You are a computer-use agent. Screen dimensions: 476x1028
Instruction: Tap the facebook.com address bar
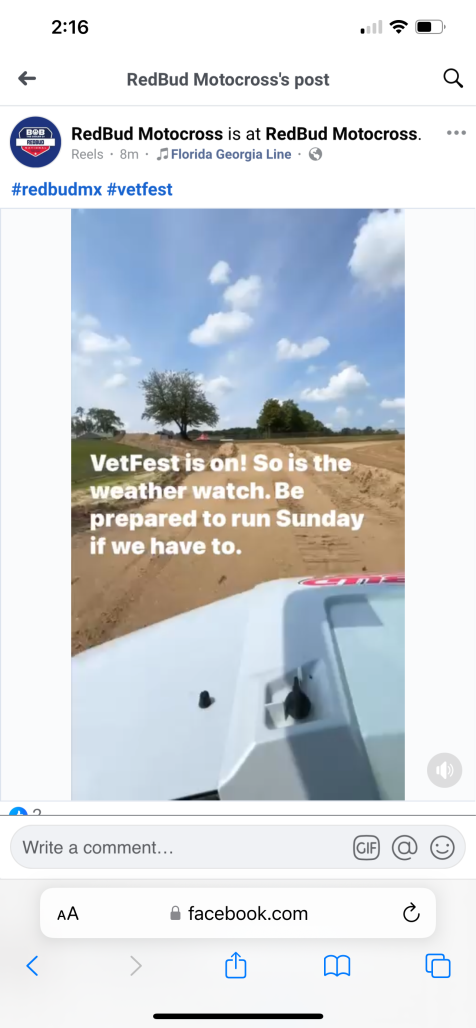[x=238, y=913]
